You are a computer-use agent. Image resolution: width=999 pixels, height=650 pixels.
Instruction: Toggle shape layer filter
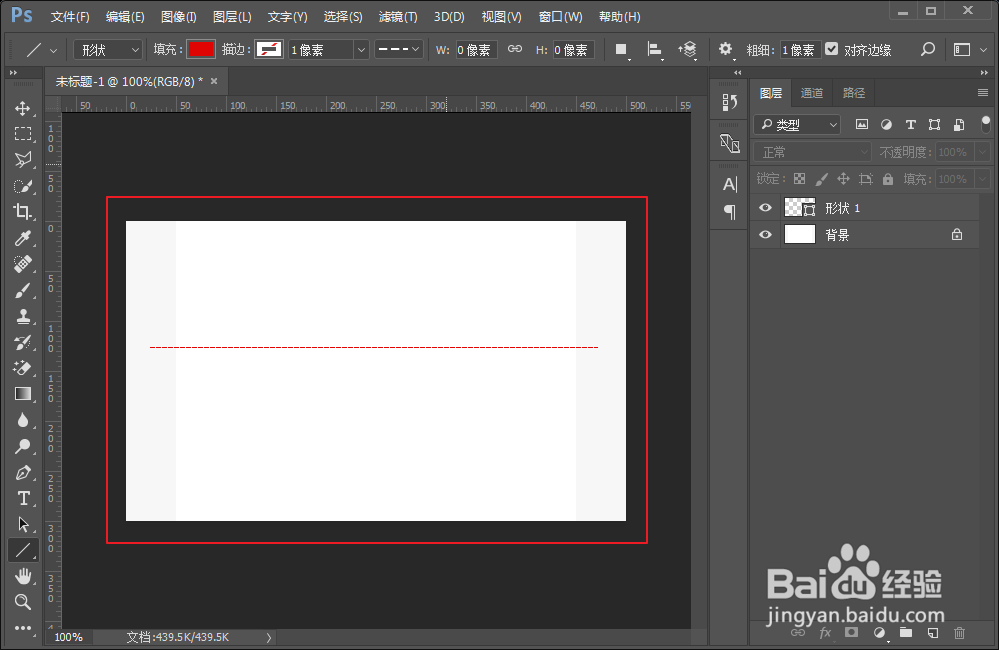(x=934, y=124)
